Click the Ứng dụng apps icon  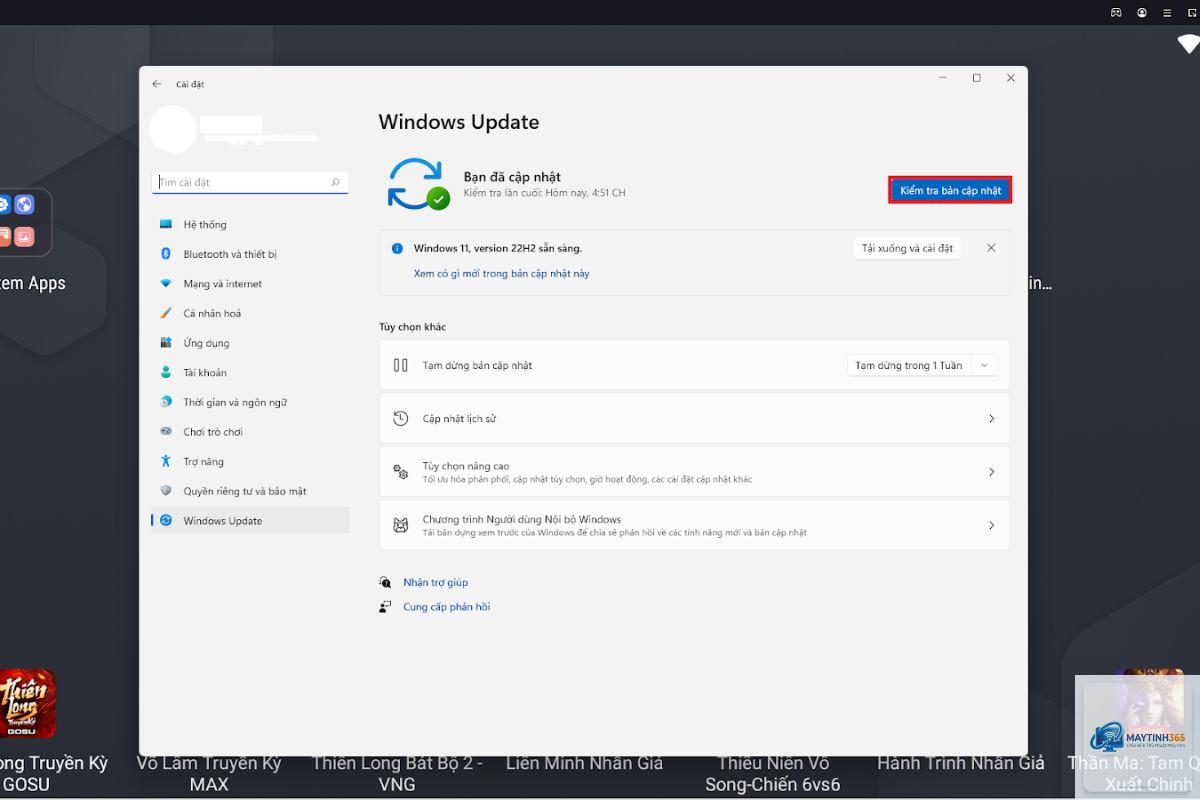click(x=166, y=343)
